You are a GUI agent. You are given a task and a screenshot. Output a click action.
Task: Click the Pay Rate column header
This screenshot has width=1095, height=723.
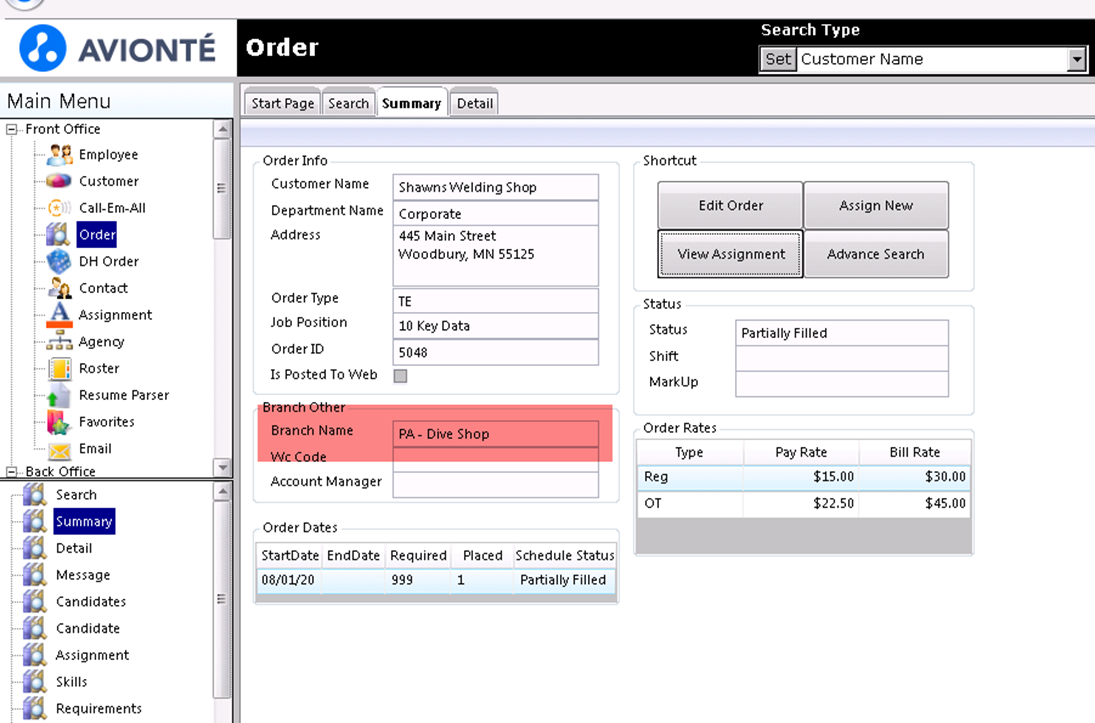(x=801, y=453)
